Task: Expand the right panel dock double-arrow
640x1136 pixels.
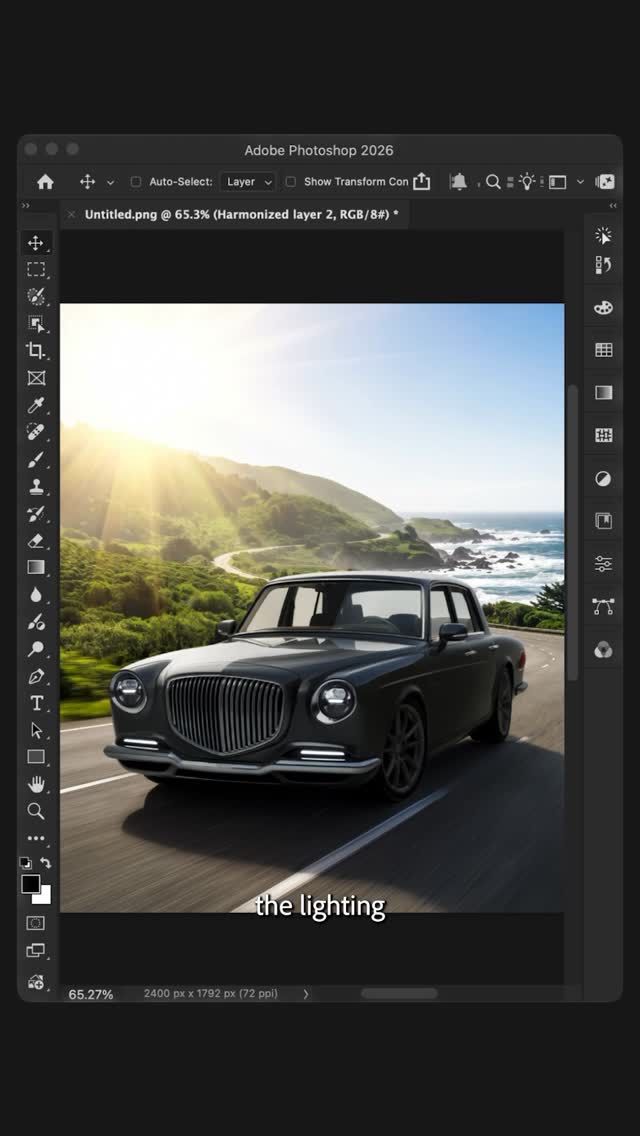Action: [613, 206]
